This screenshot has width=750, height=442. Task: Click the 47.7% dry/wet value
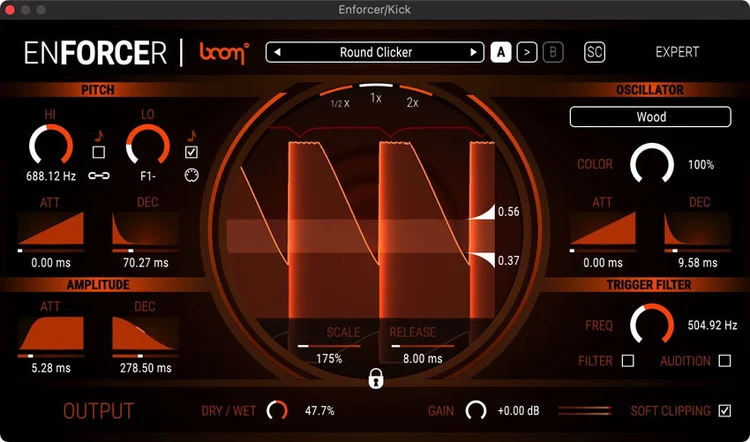(320, 411)
